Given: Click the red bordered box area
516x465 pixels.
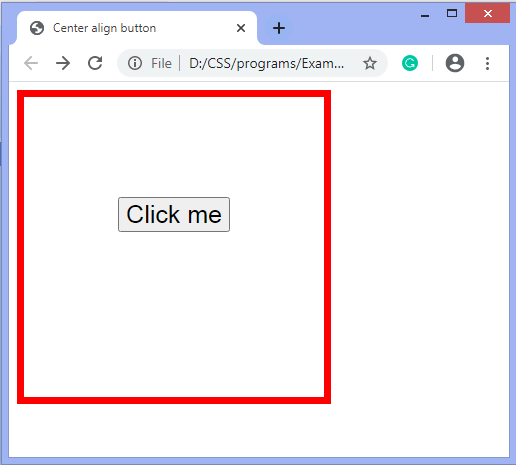Looking at the screenshot, I should tap(174, 300).
